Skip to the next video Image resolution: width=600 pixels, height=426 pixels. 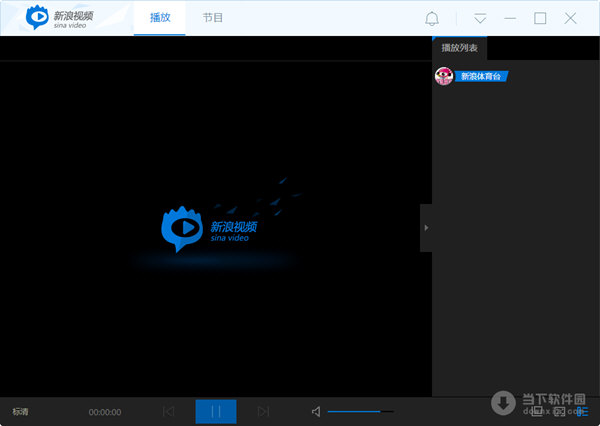[263, 411]
